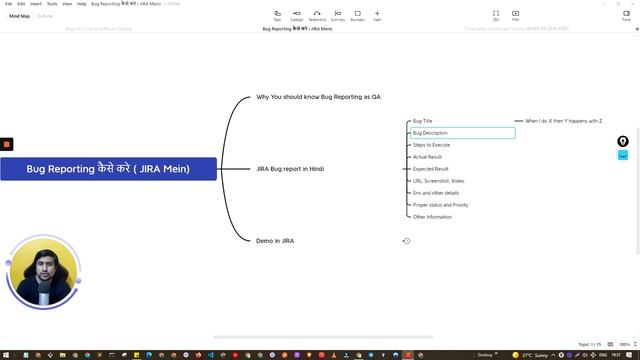The image size is (640, 360).
Task: Select the 'Bug Title' subtopic
Action: tap(422, 121)
